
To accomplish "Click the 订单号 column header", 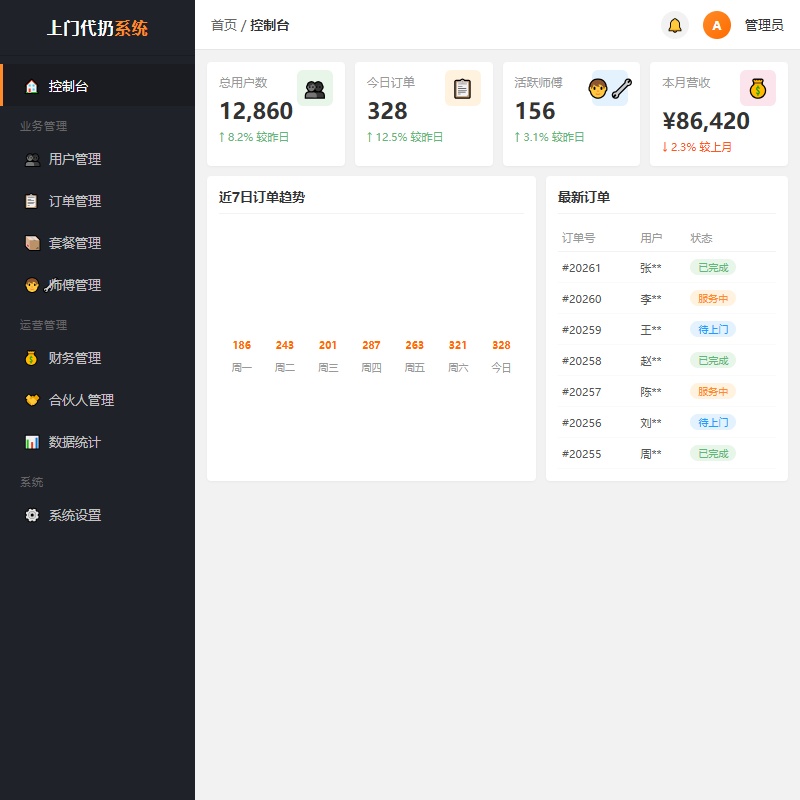I will (578, 238).
